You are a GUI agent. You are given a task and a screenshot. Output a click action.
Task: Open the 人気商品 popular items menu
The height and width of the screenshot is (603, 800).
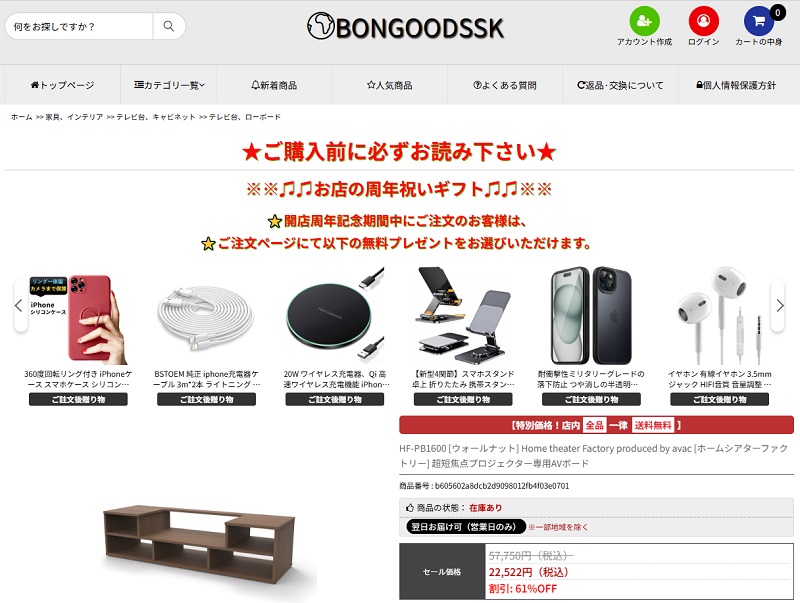coord(389,85)
